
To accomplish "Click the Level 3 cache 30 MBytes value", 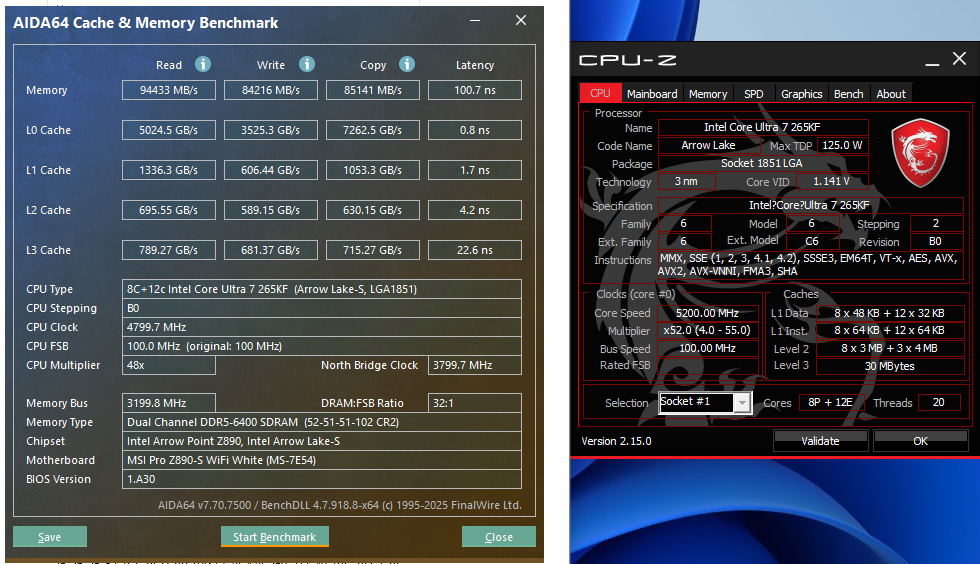I will click(890, 366).
